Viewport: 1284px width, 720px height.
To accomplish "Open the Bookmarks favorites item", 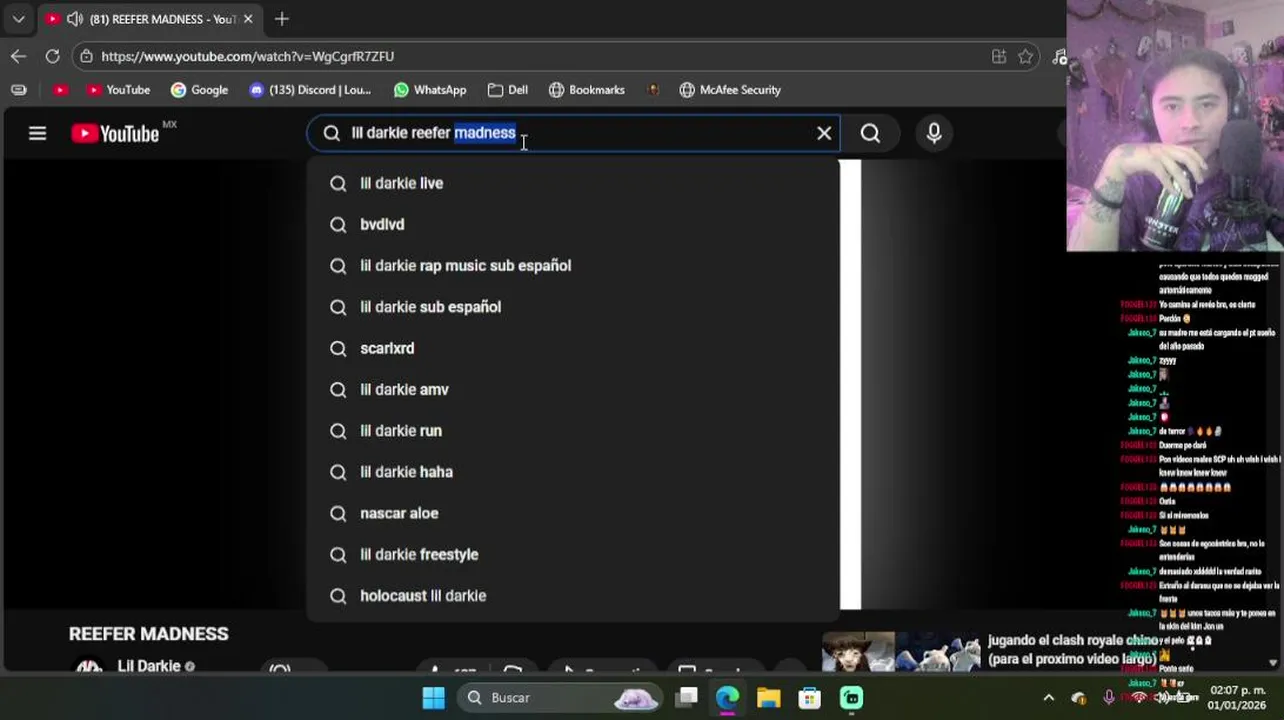I will click(587, 90).
